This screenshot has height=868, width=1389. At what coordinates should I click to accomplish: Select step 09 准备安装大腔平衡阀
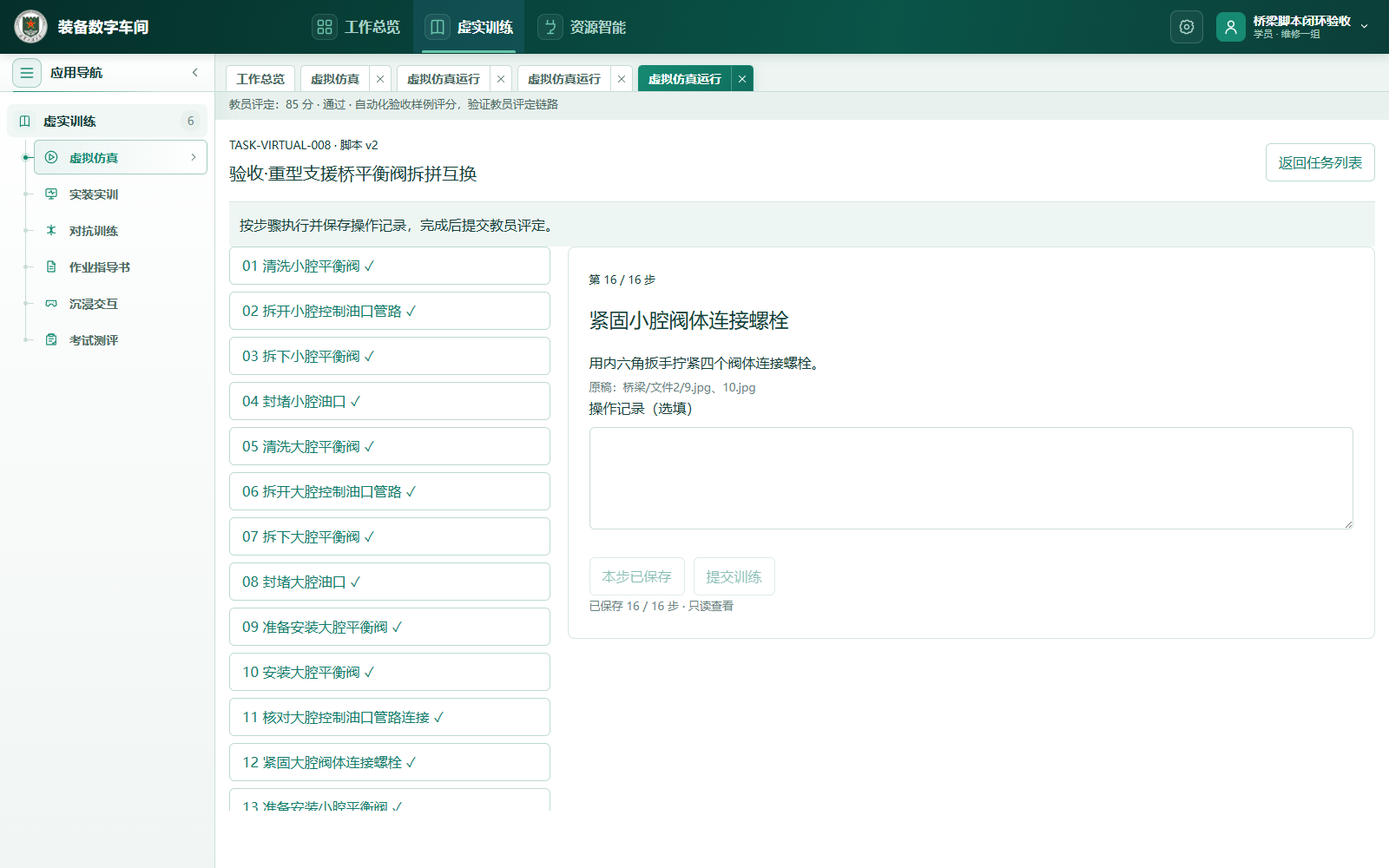click(390, 627)
